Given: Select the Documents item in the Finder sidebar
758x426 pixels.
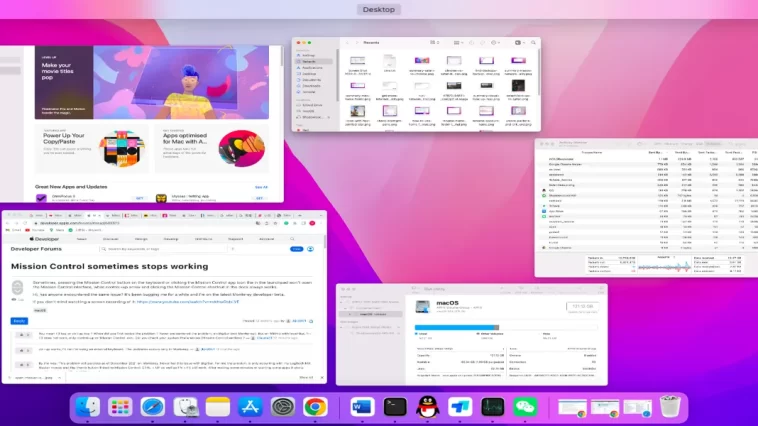Looking at the screenshot, I should coord(311,80).
